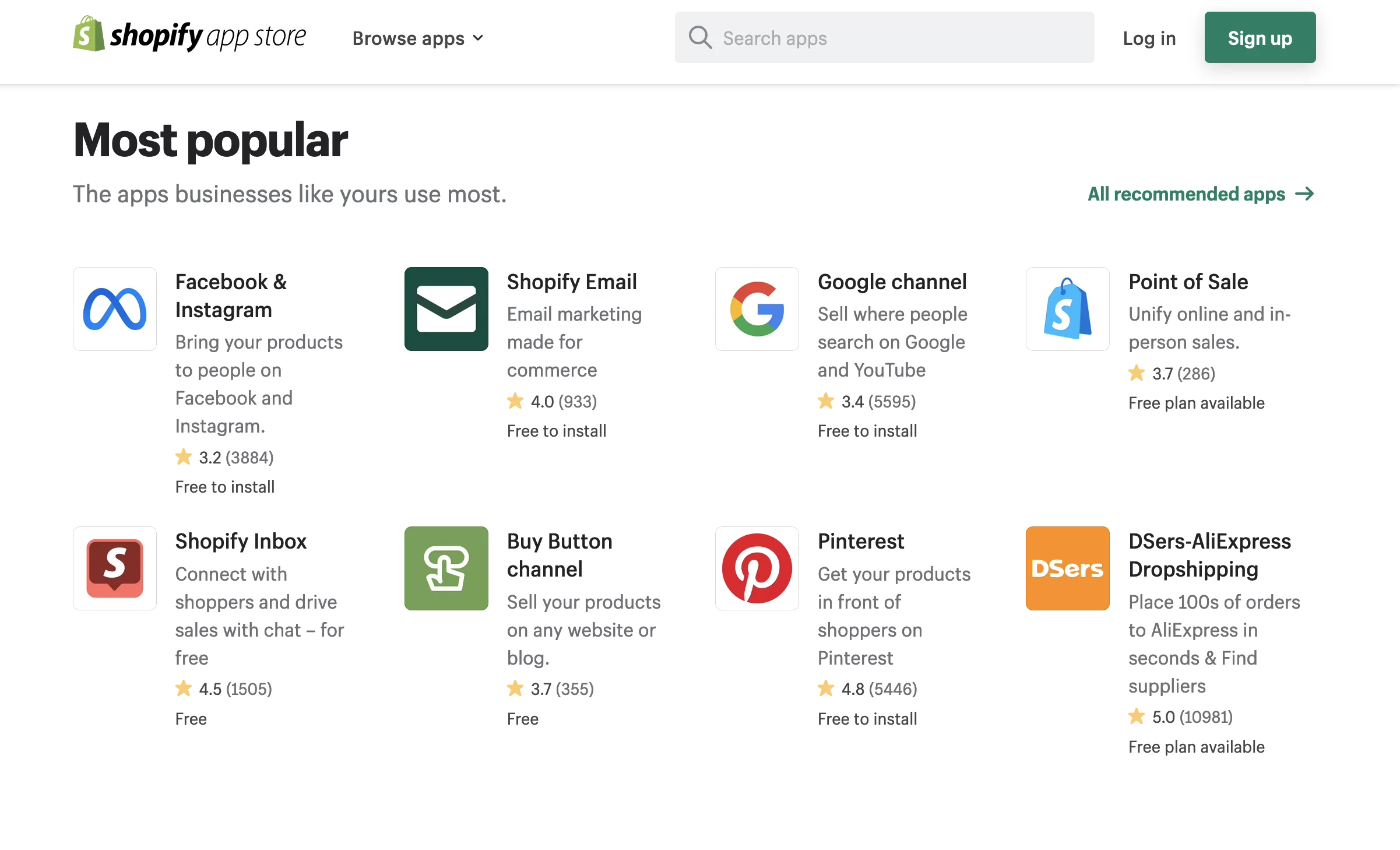Open the Shopify Email app title
Image resolution: width=1400 pixels, height=850 pixels.
pyautogui.click(x=572, y=282)
